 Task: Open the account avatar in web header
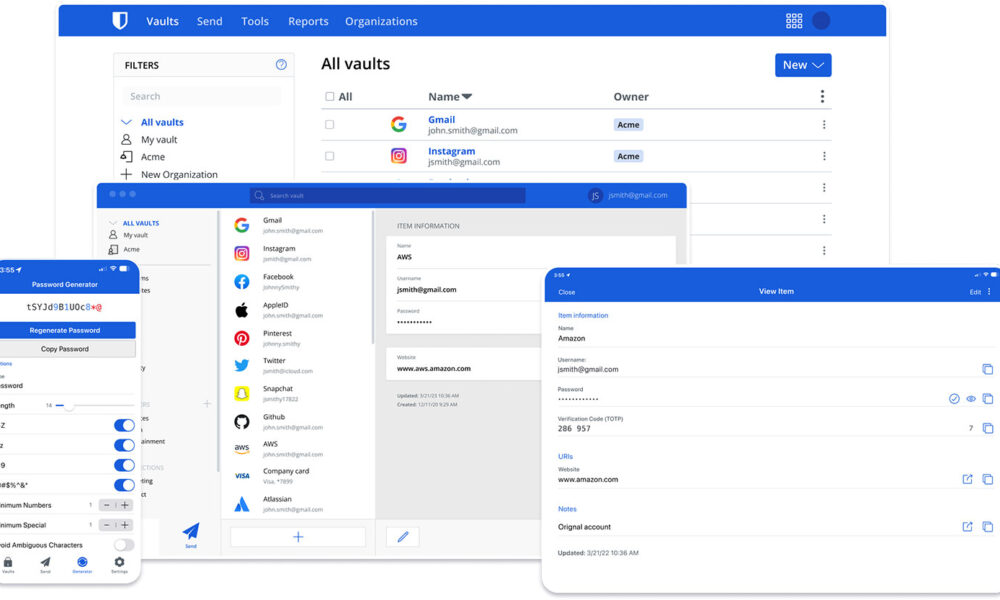point(821,21)
